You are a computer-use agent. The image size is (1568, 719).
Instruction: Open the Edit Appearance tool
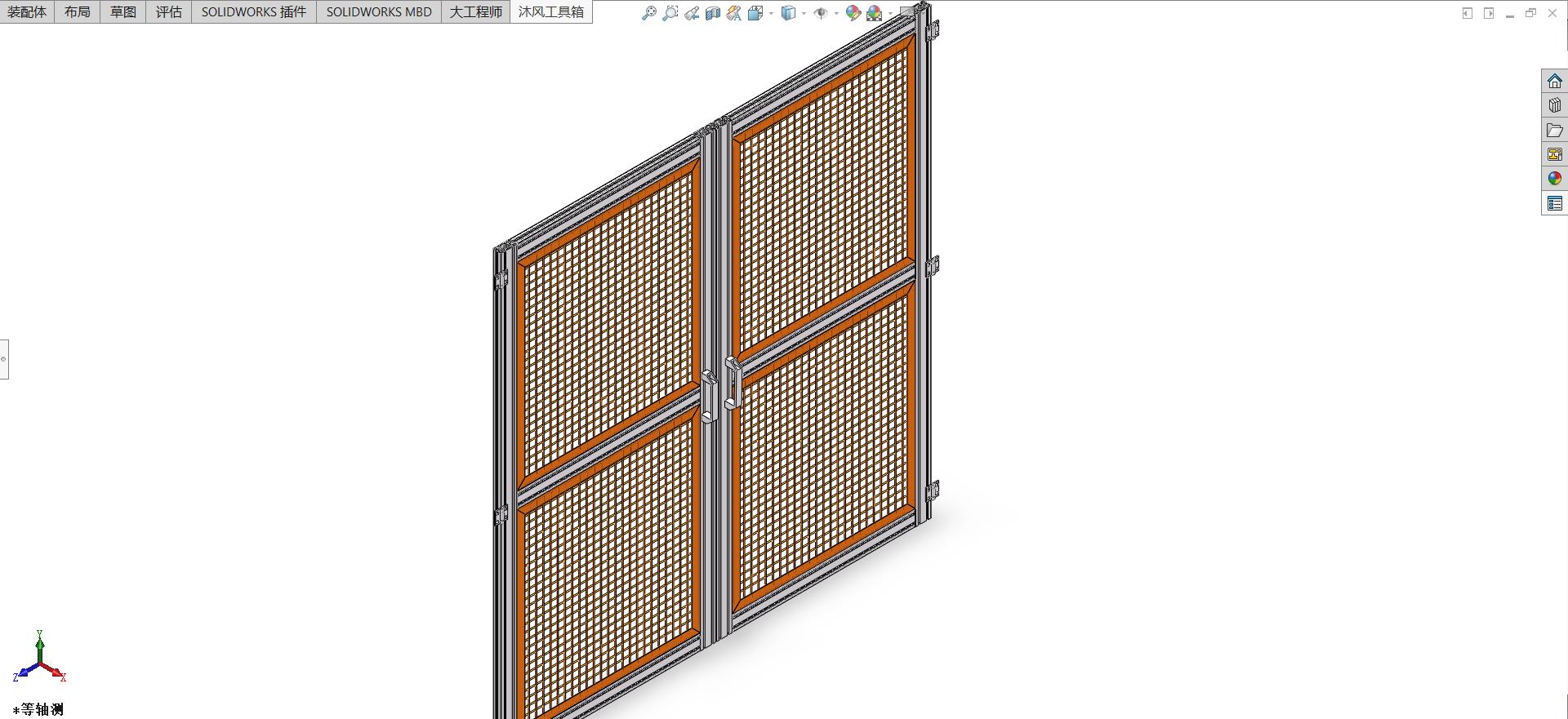tap(853, 13)
